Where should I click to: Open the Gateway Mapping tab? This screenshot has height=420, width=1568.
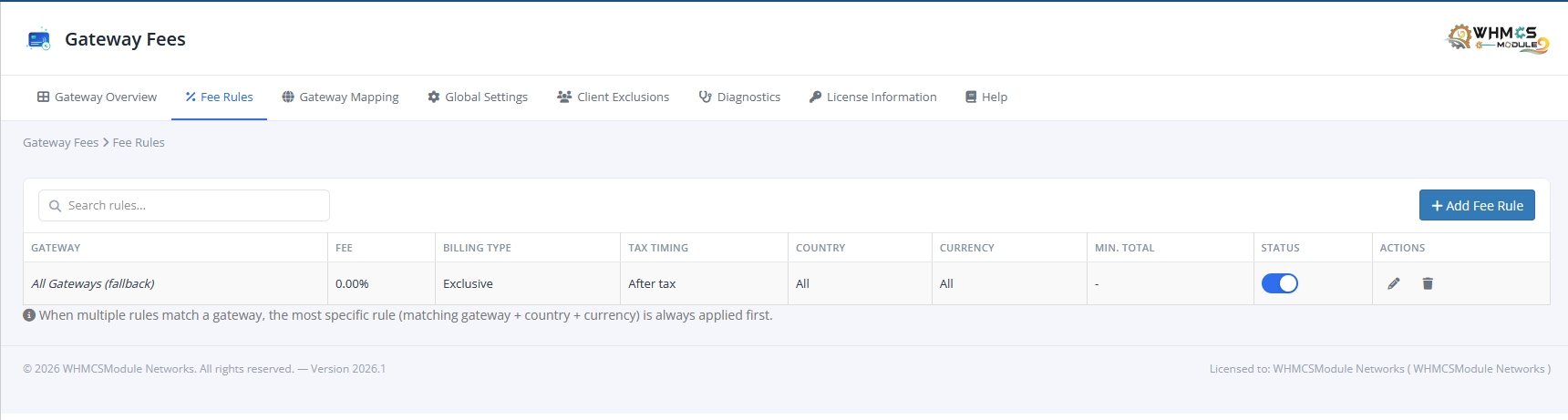click(340, 97)
